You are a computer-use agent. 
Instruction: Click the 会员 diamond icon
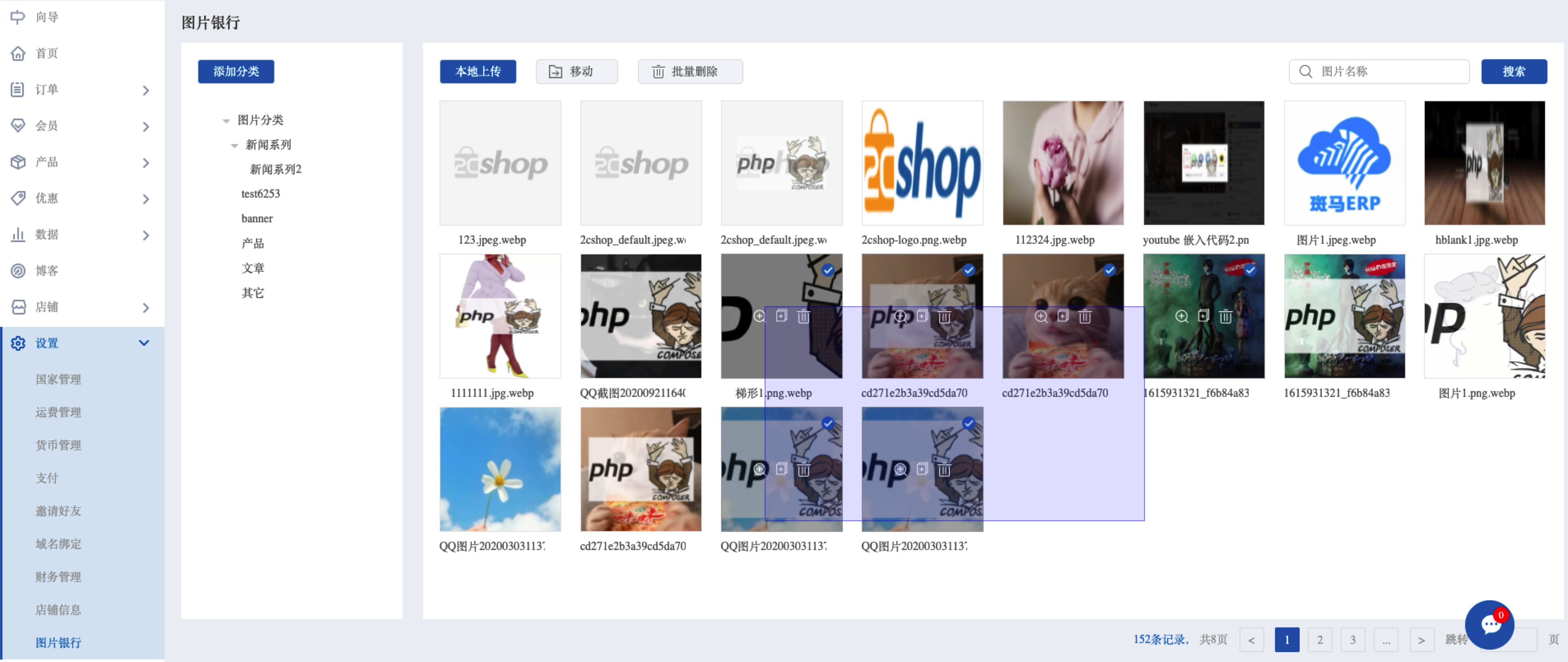tap(18, 126)
